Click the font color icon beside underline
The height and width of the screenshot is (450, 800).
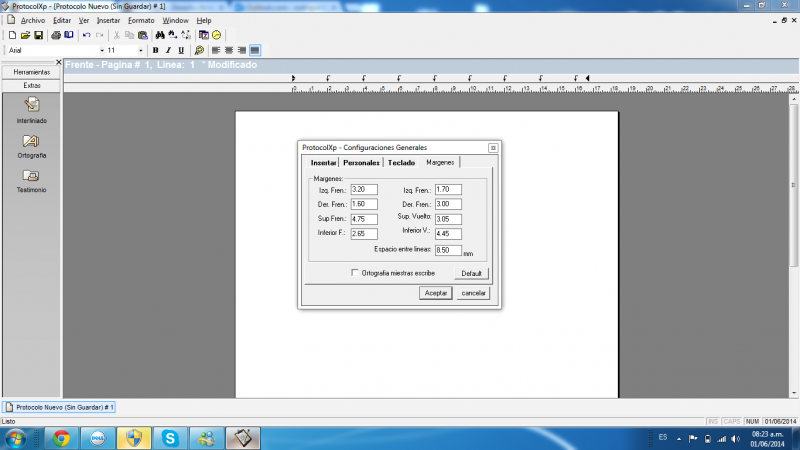[199, 51]
